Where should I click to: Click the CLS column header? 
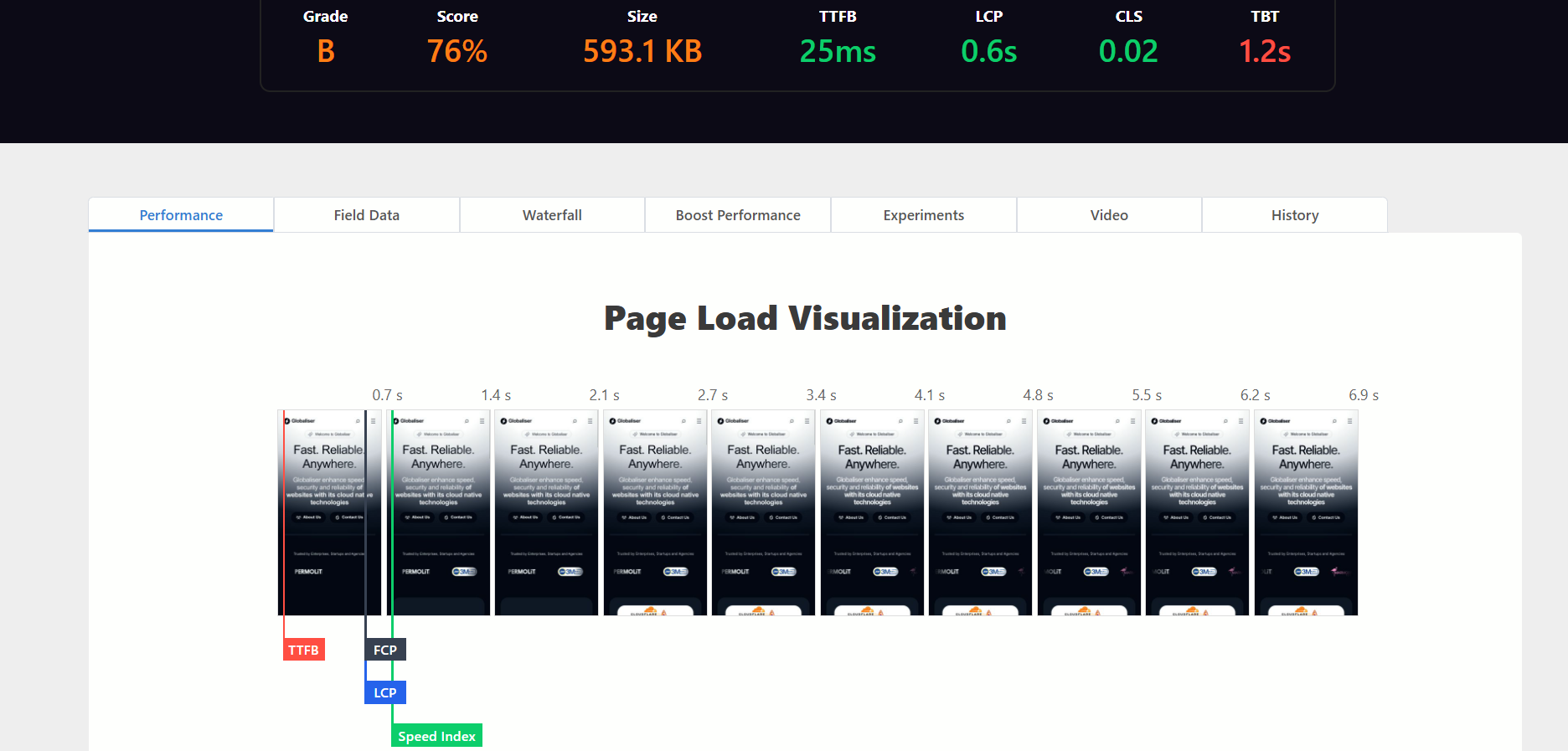tap(1128, 17)
